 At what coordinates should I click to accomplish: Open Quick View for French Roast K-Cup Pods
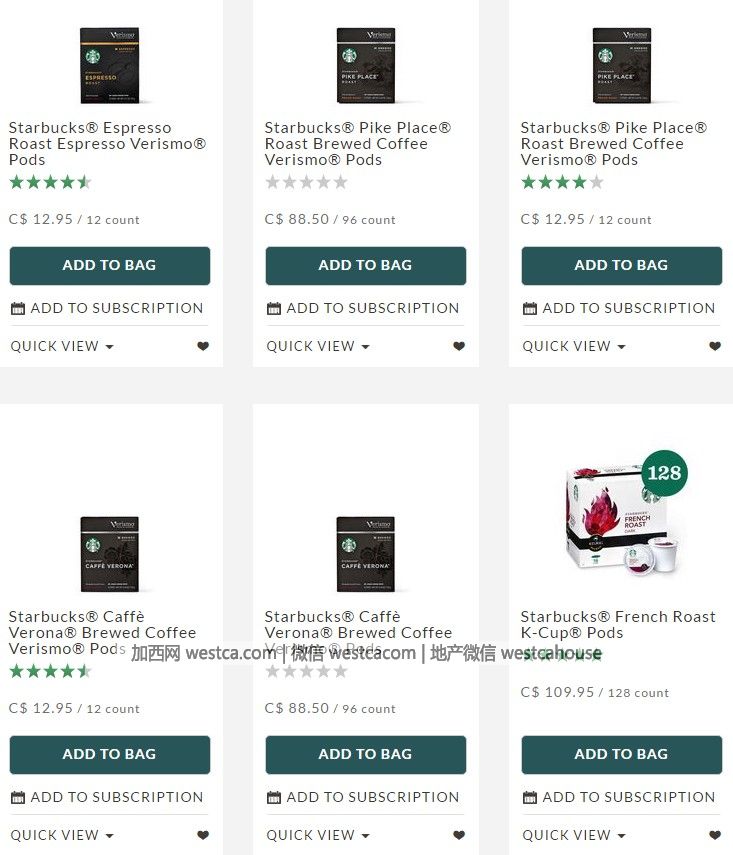(x=574, y=835)
